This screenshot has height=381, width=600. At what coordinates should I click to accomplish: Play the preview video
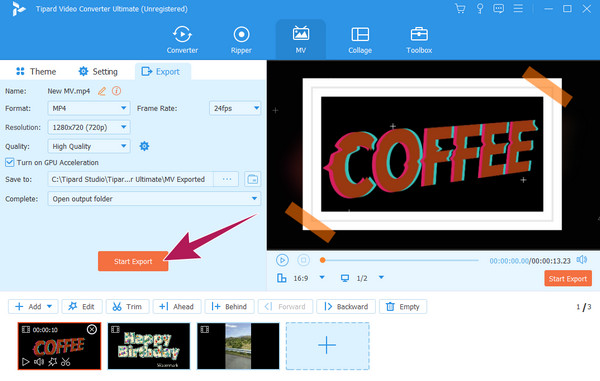coord(282,260)
